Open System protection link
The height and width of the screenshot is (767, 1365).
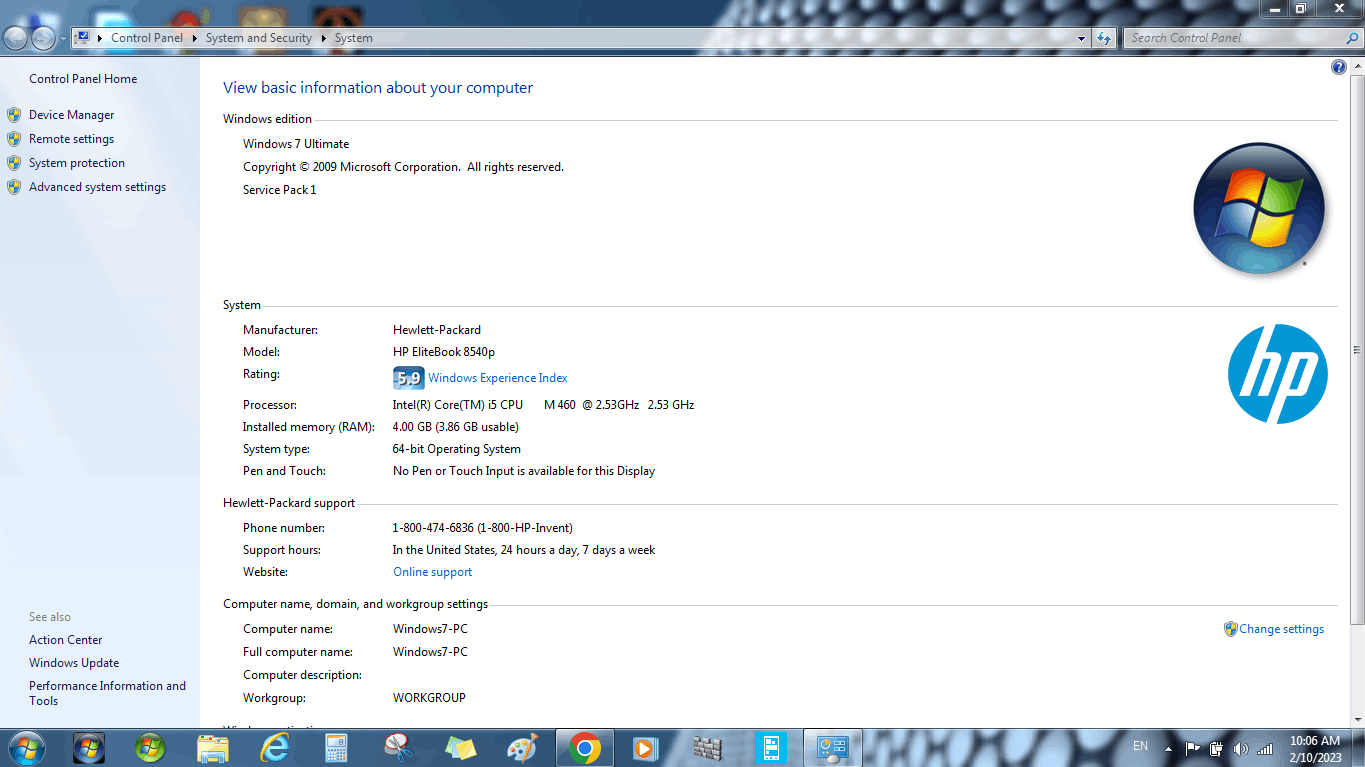(77, 163)
